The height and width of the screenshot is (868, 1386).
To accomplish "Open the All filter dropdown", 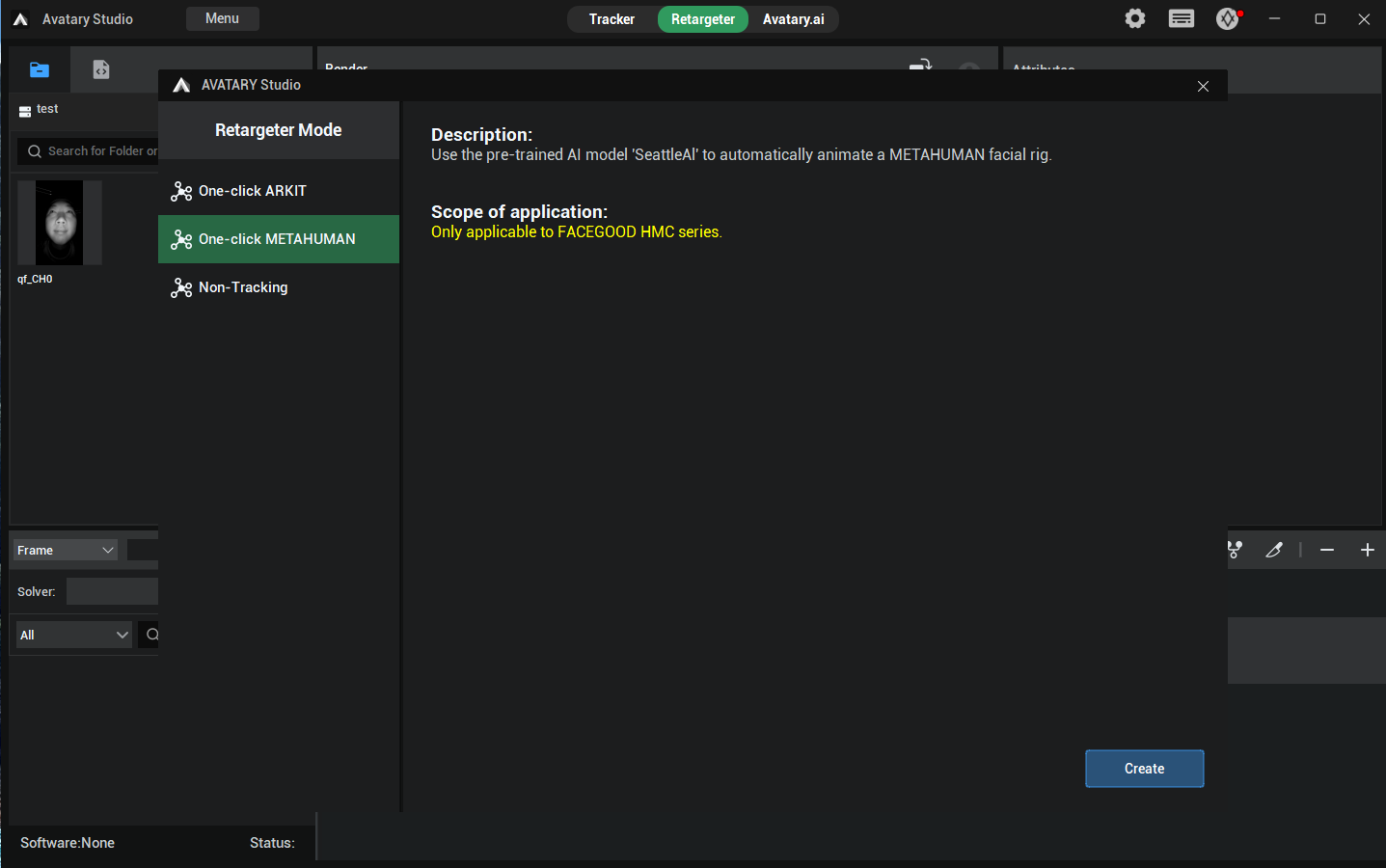I will click(73, 635).
